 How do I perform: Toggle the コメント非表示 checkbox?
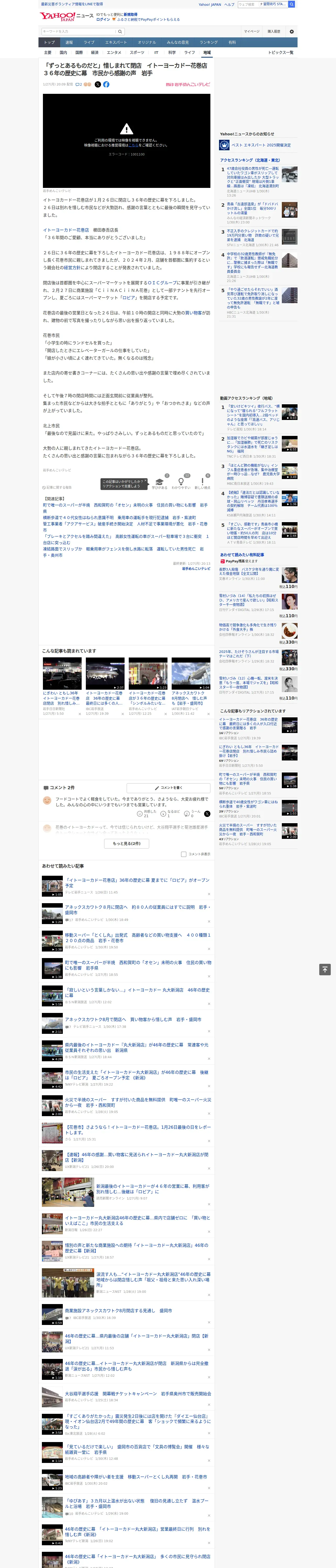183,854
